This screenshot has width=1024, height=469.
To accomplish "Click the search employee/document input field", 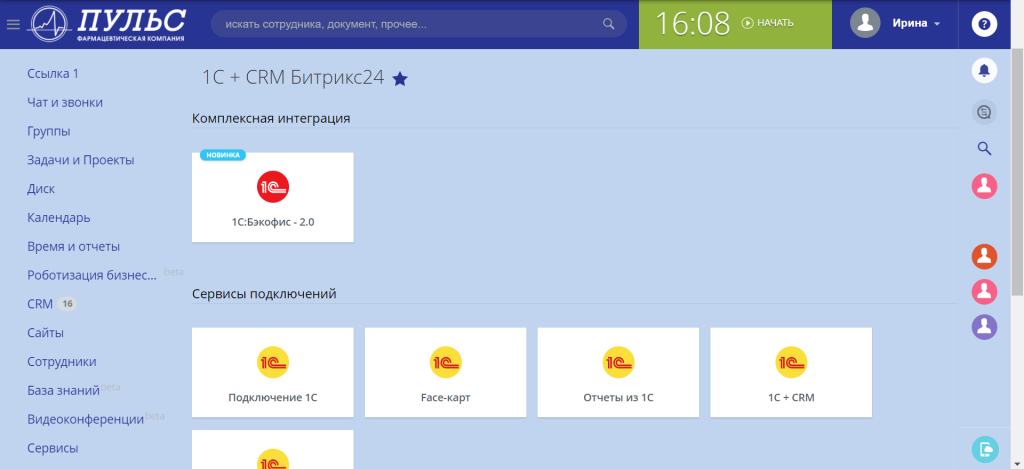I will (x=419, y=24).
